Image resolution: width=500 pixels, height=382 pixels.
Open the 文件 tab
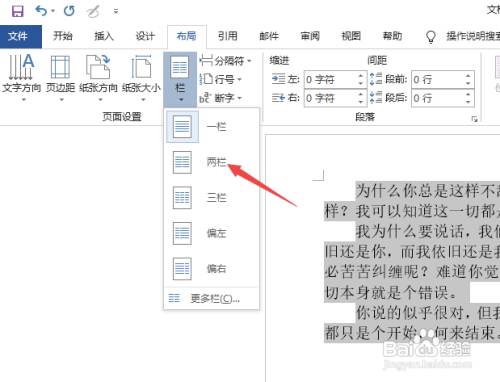pos(21,36)
